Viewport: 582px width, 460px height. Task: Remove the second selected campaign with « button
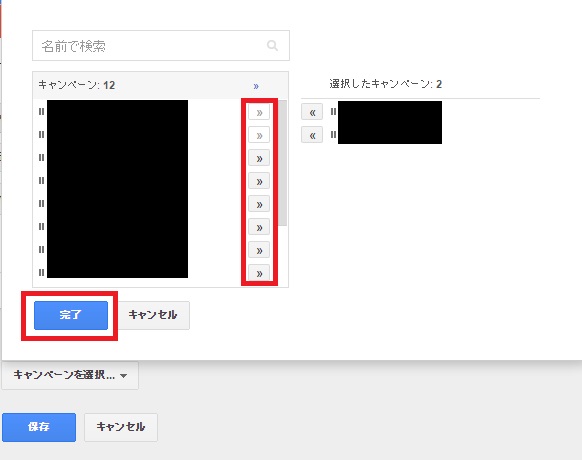pos(312,135)
